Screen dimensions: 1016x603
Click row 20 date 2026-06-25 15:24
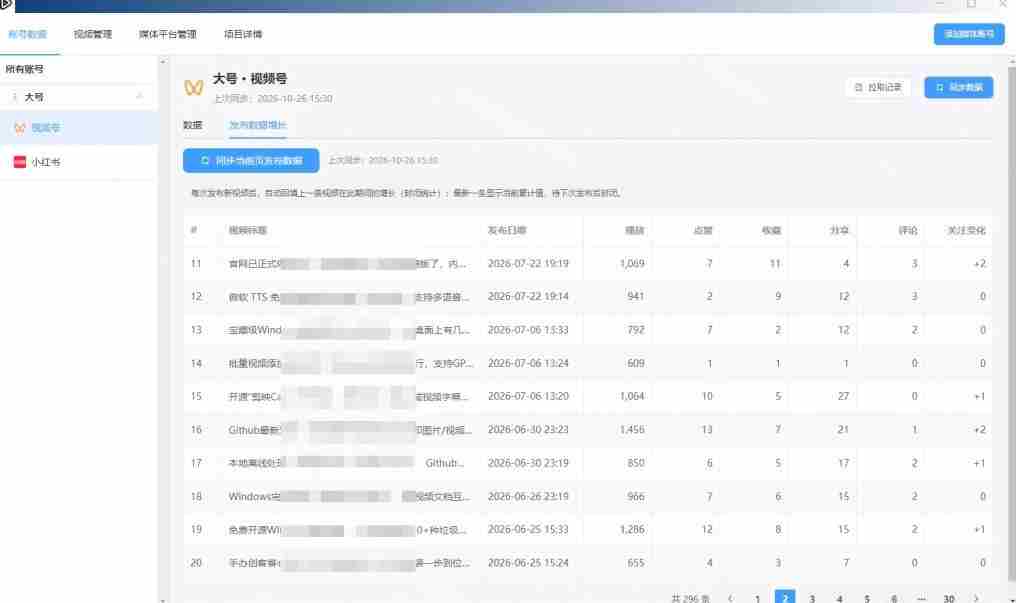coord(528,563)
